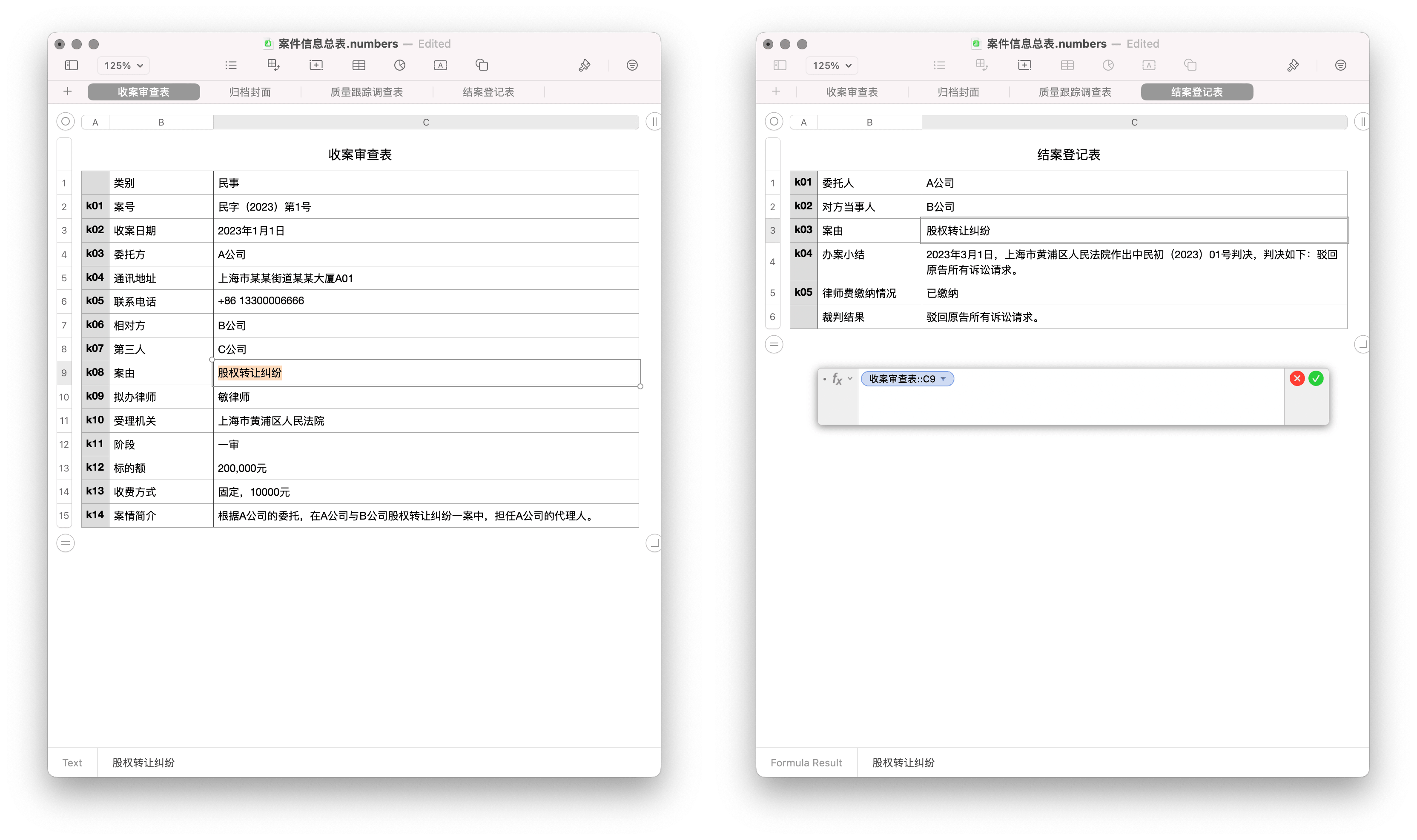Insert a chart in left window

400,65
